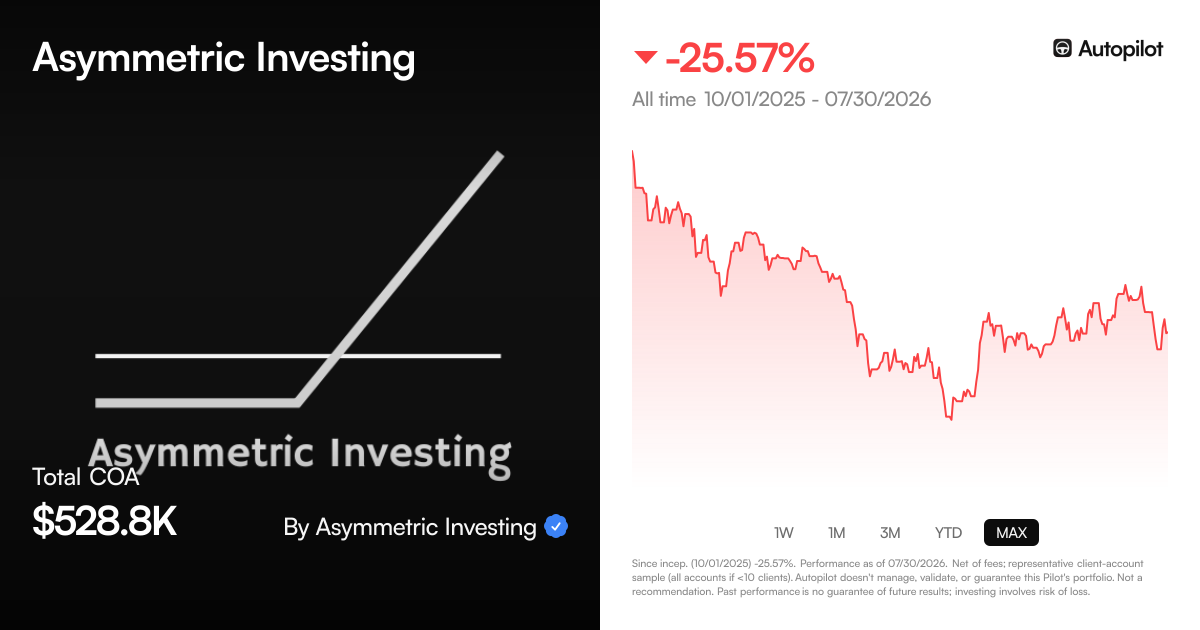Select the 1M time range
Viewport: 1200px width, 630px height.
pyautogui.click(x=837, y=533)
